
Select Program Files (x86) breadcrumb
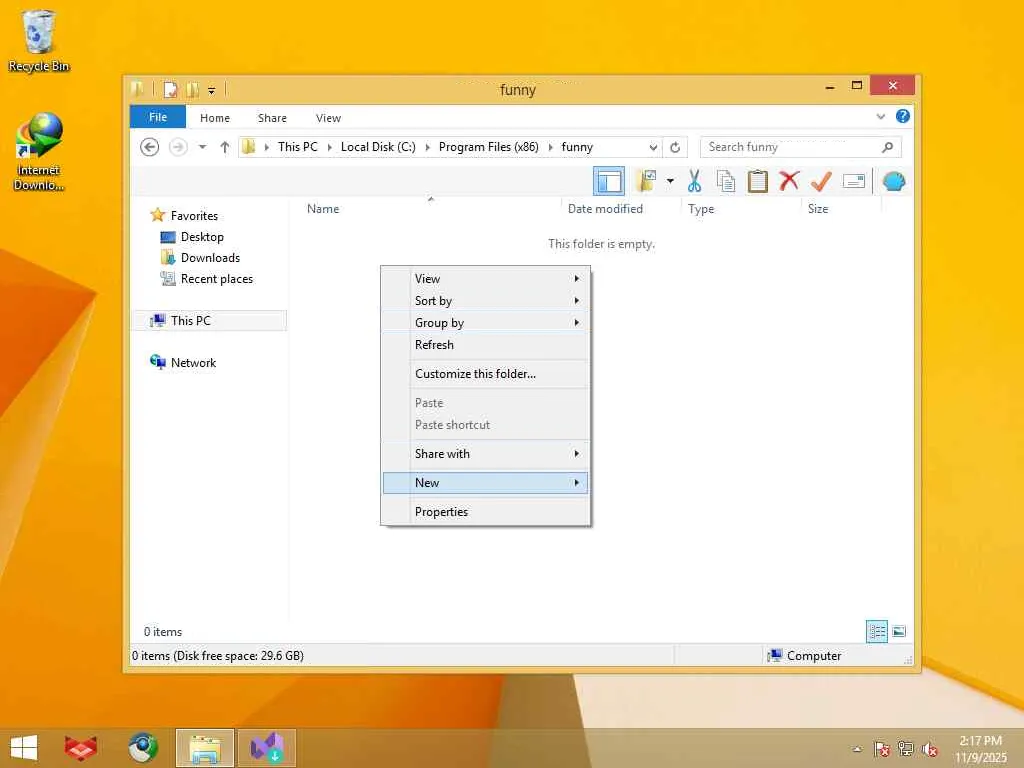click(488, 147)
